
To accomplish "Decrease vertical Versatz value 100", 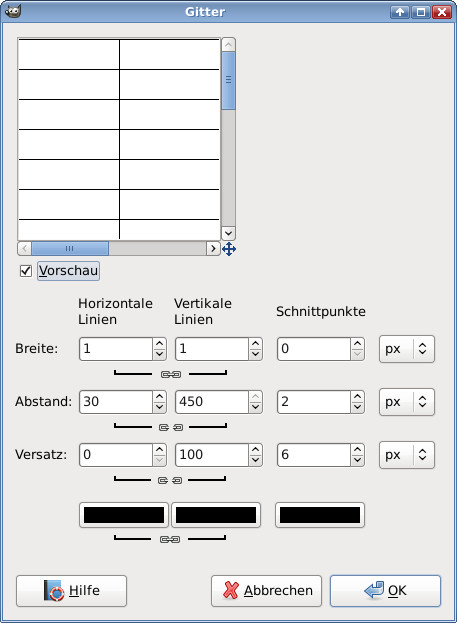I will [256, 460].
